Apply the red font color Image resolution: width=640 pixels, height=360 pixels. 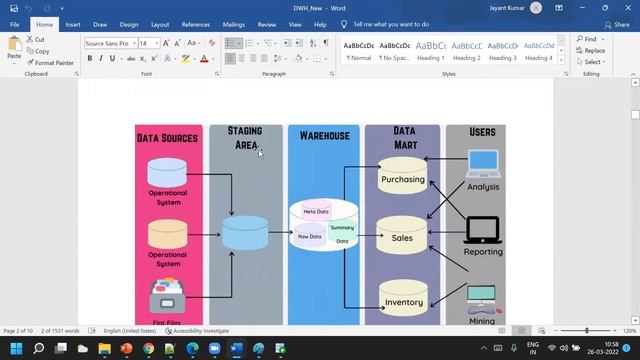(204, 59)
